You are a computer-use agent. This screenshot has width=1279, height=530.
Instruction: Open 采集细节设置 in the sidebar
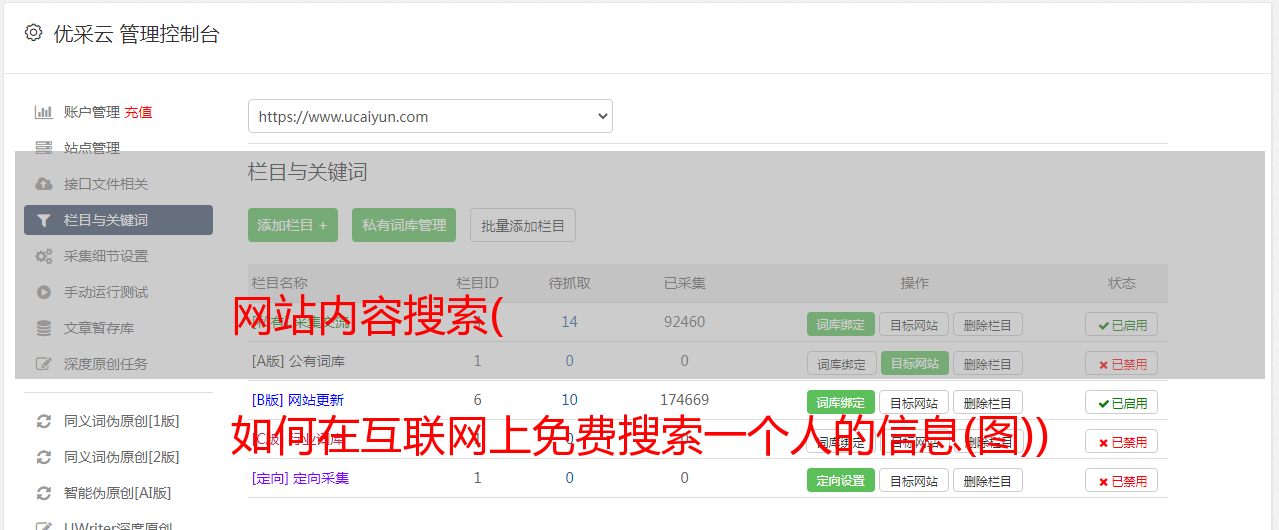(106, 256)
